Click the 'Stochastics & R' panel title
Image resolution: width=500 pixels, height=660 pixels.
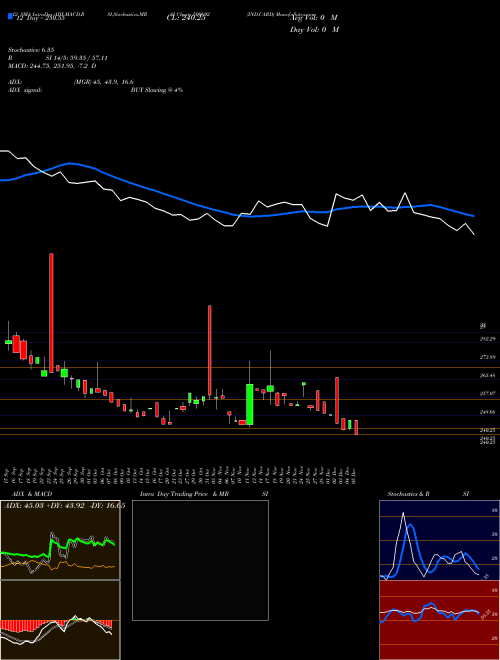(x=409, y=494)
